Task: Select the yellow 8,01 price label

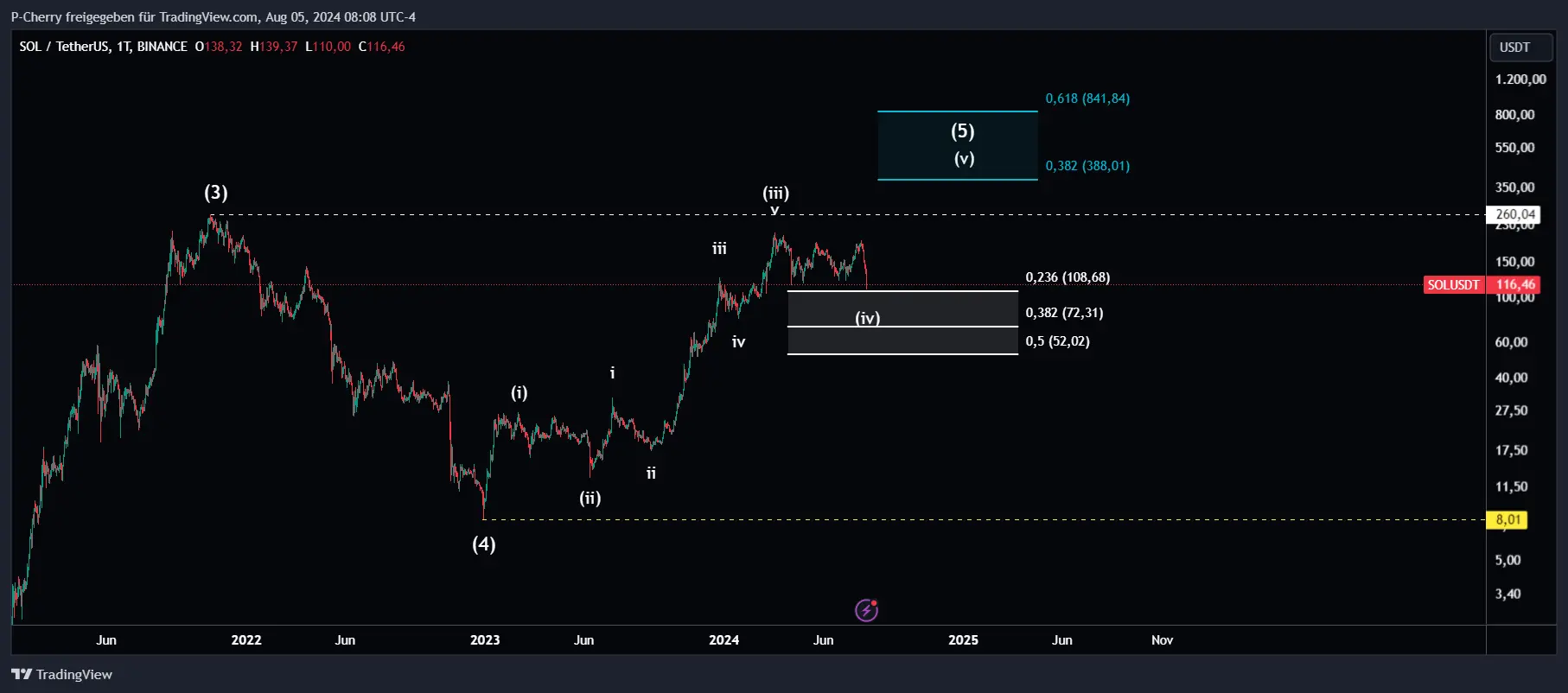Action: pyautogui.click(x=1507, y=519)
